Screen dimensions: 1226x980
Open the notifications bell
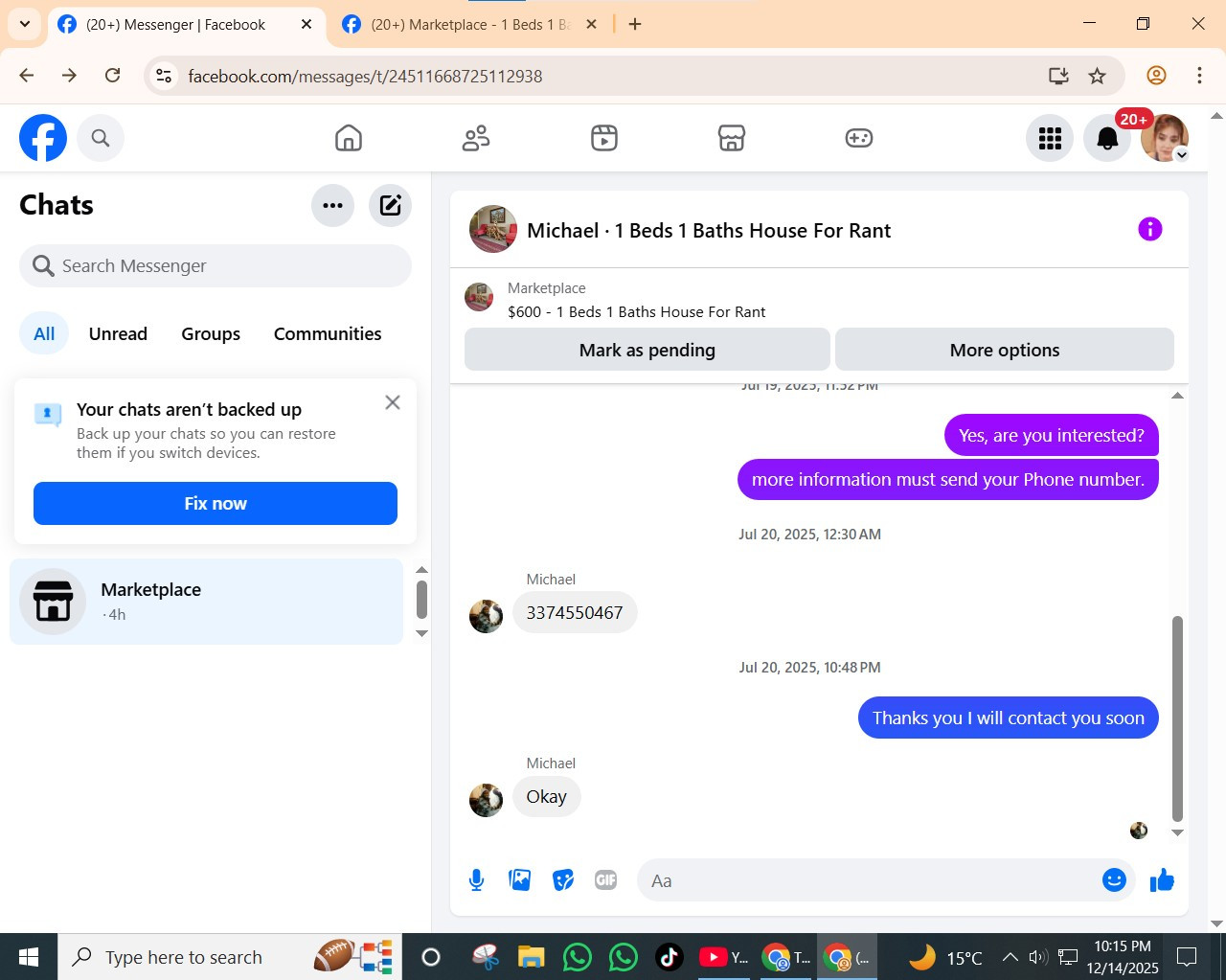1107,138
